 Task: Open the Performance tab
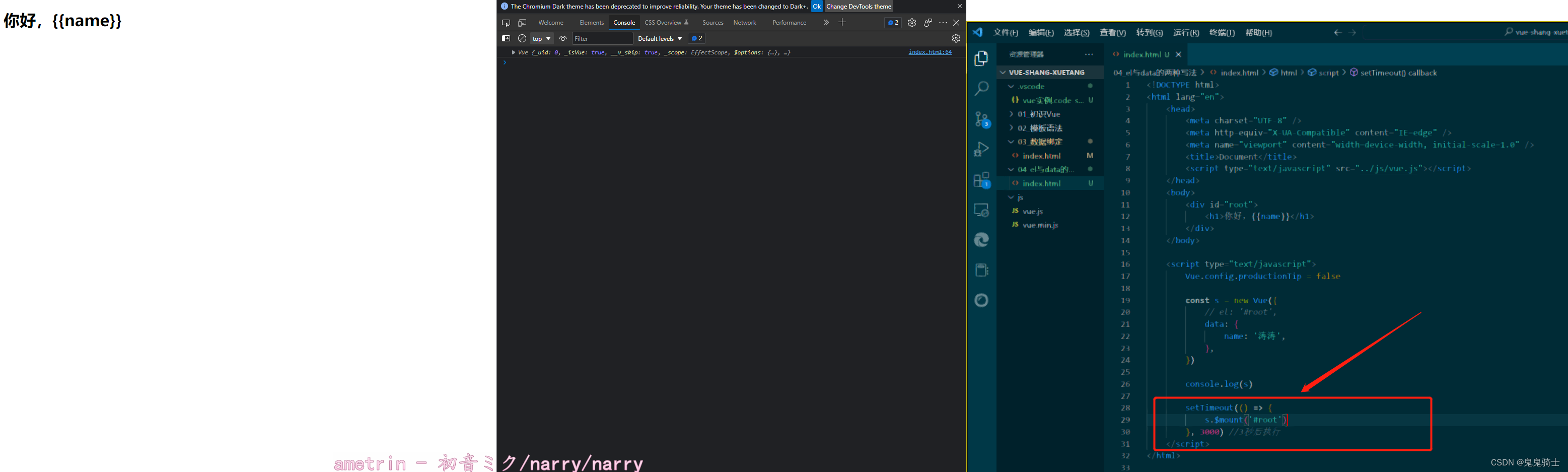point(789,23)
